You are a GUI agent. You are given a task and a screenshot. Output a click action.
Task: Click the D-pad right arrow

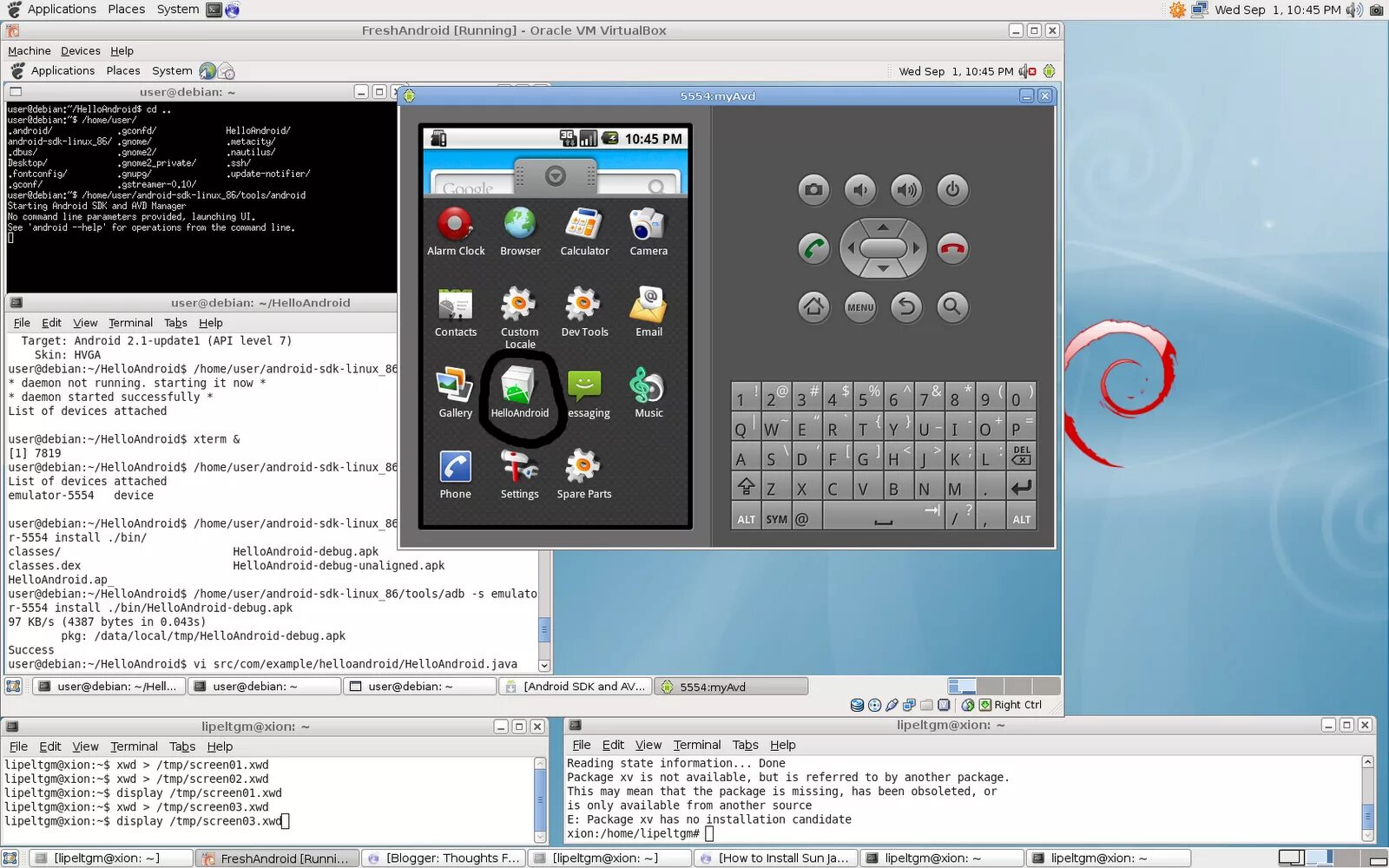[916, 248]
